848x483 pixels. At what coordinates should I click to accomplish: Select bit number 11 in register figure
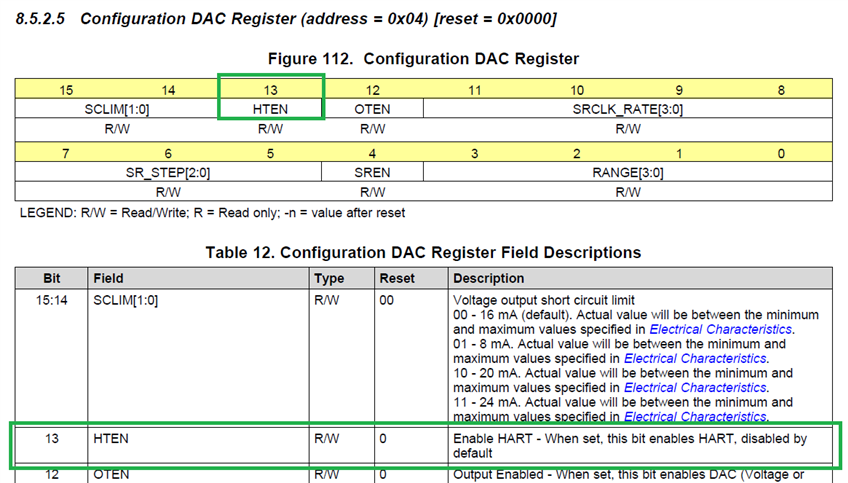click(475, 90)
